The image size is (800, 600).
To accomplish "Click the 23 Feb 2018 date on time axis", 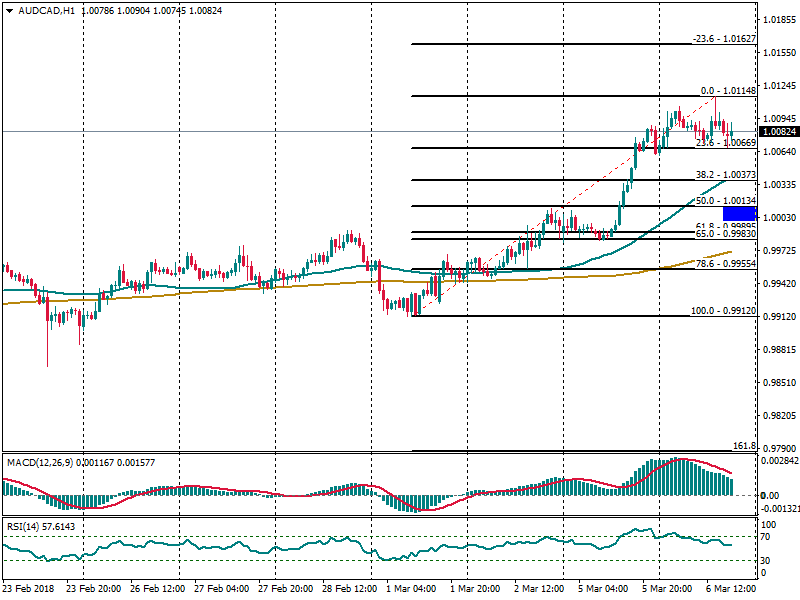I will coord(26,589).
